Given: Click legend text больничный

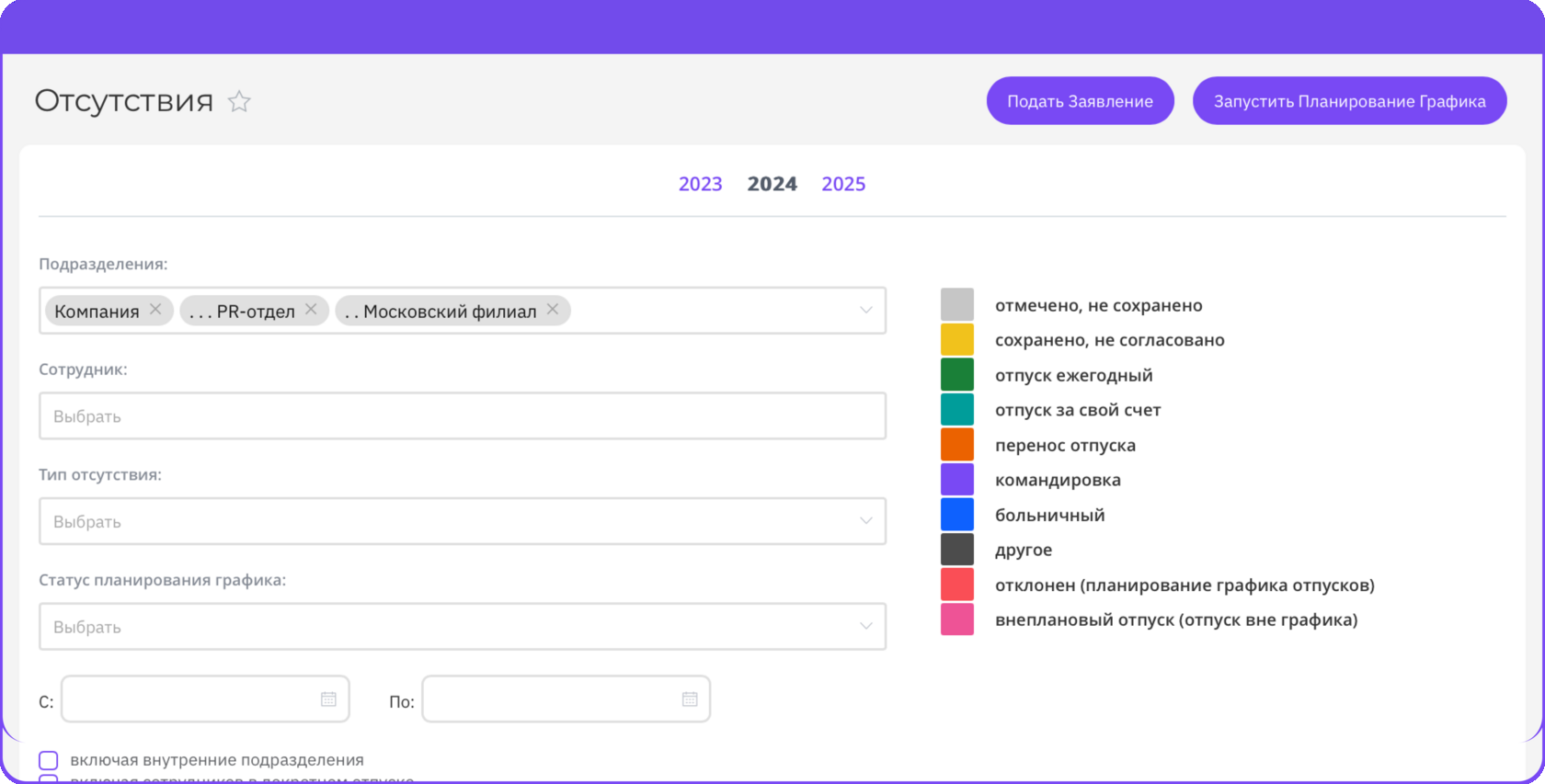Looking at the screenshot, I should 1050,515.
